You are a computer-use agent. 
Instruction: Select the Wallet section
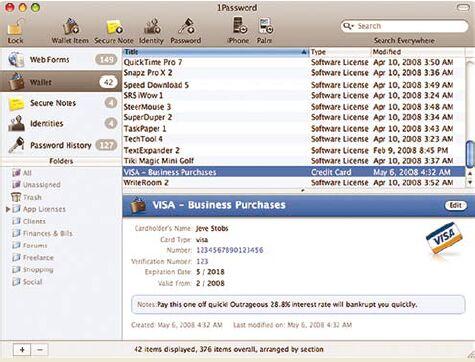click(61, 82)
